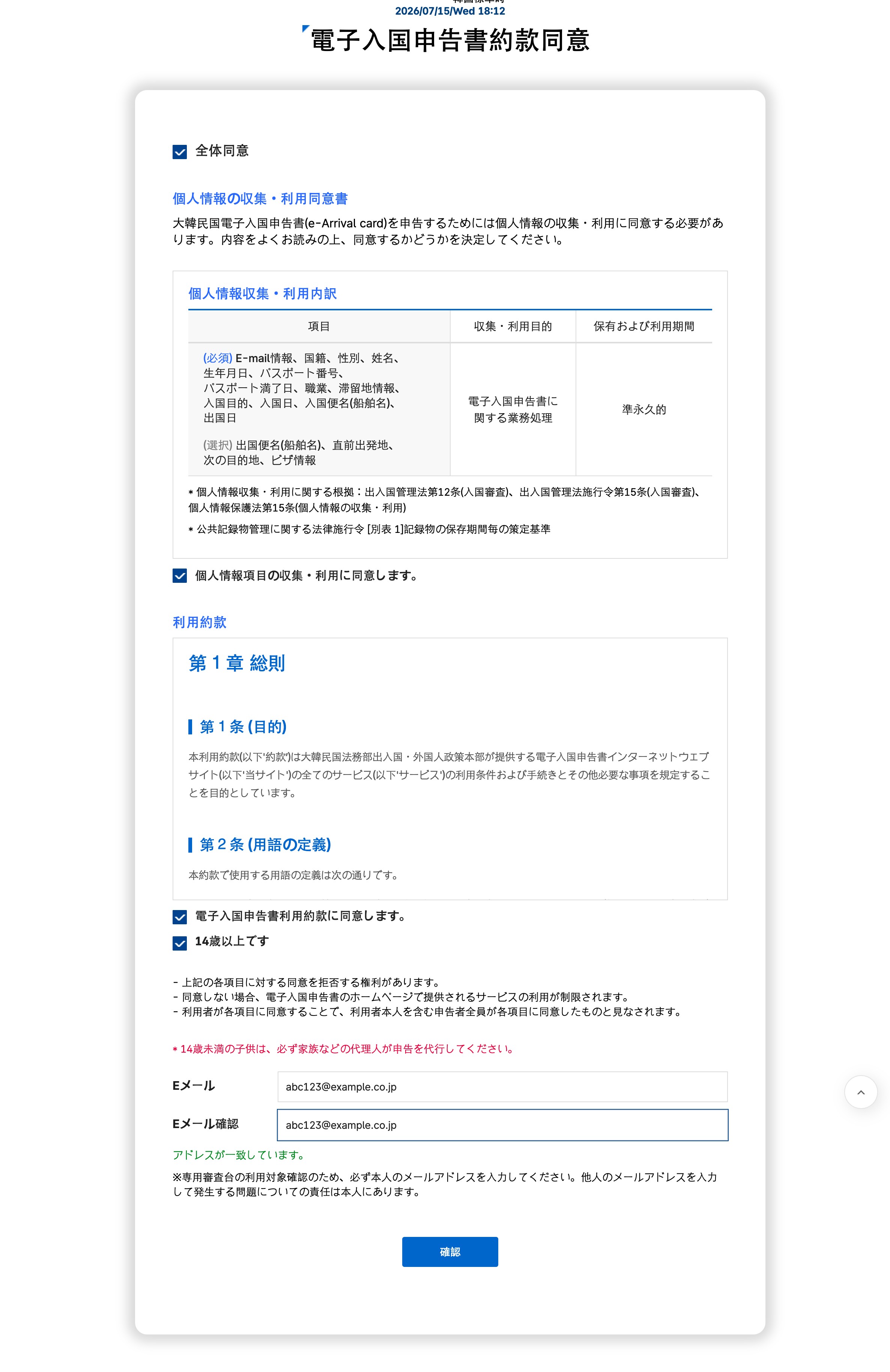Viewport: 890px width, 1372px height.
Task: Click the 収集・利用目的 column header
Action: pyautogui.click(x=513, y=326)
